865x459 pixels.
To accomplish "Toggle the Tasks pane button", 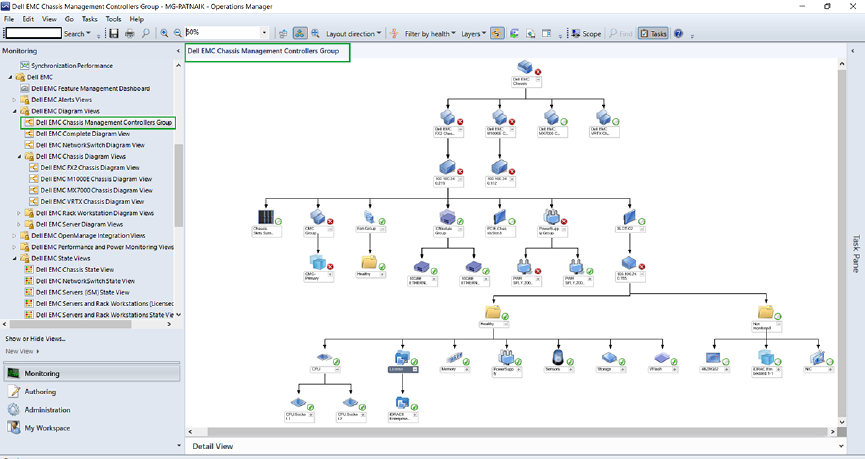I will pyautogui.click(x=653, y=34).
